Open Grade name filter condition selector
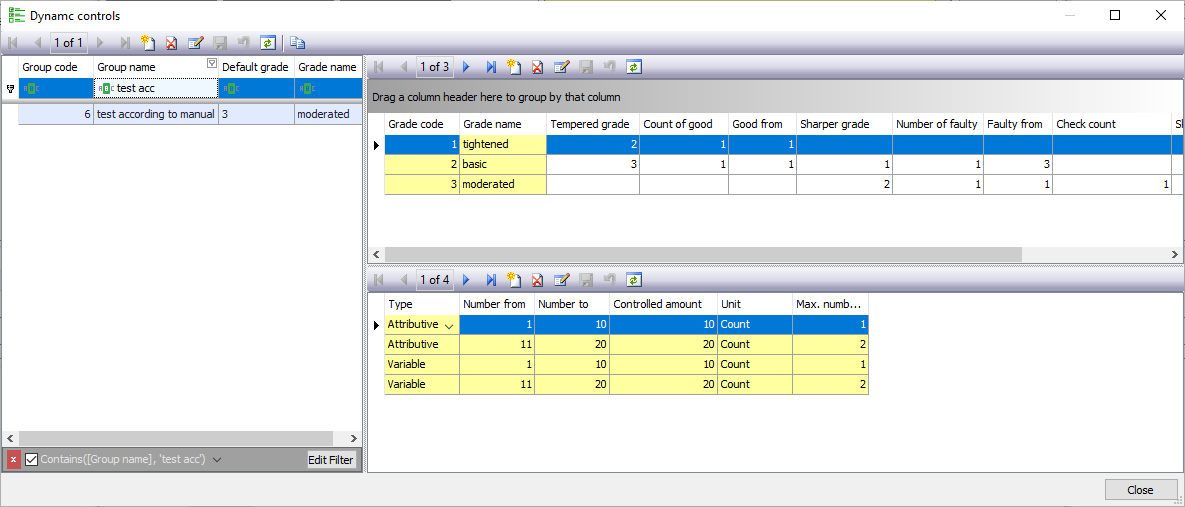Viewport: 1185px width, 507px height. [306, 88]
